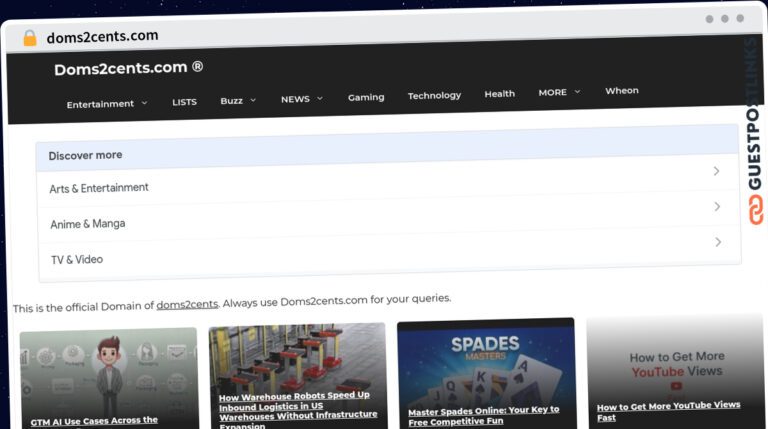
Task: Click the orange padlock icon
Action: 30,38
